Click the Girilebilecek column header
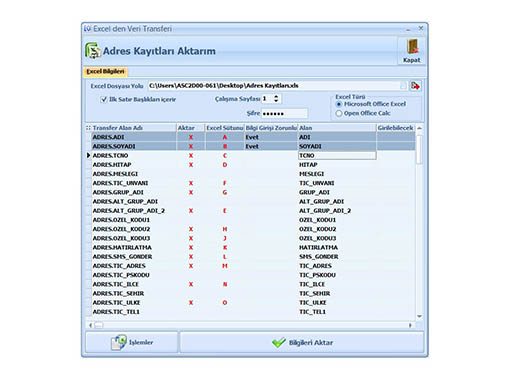The height and width of the screenshot is (380, 510). tap(396, 128)
